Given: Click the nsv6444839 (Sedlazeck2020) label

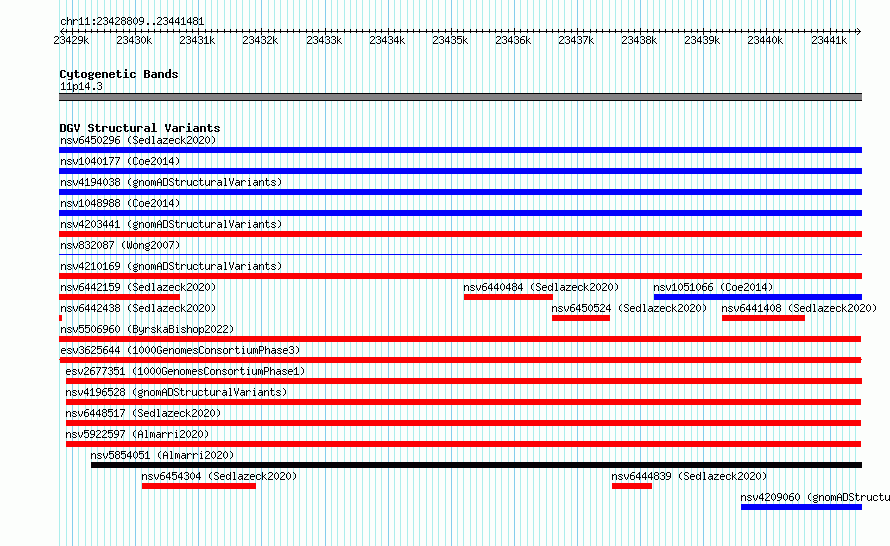Looking at the screenshot, I should tap(689, 476).
